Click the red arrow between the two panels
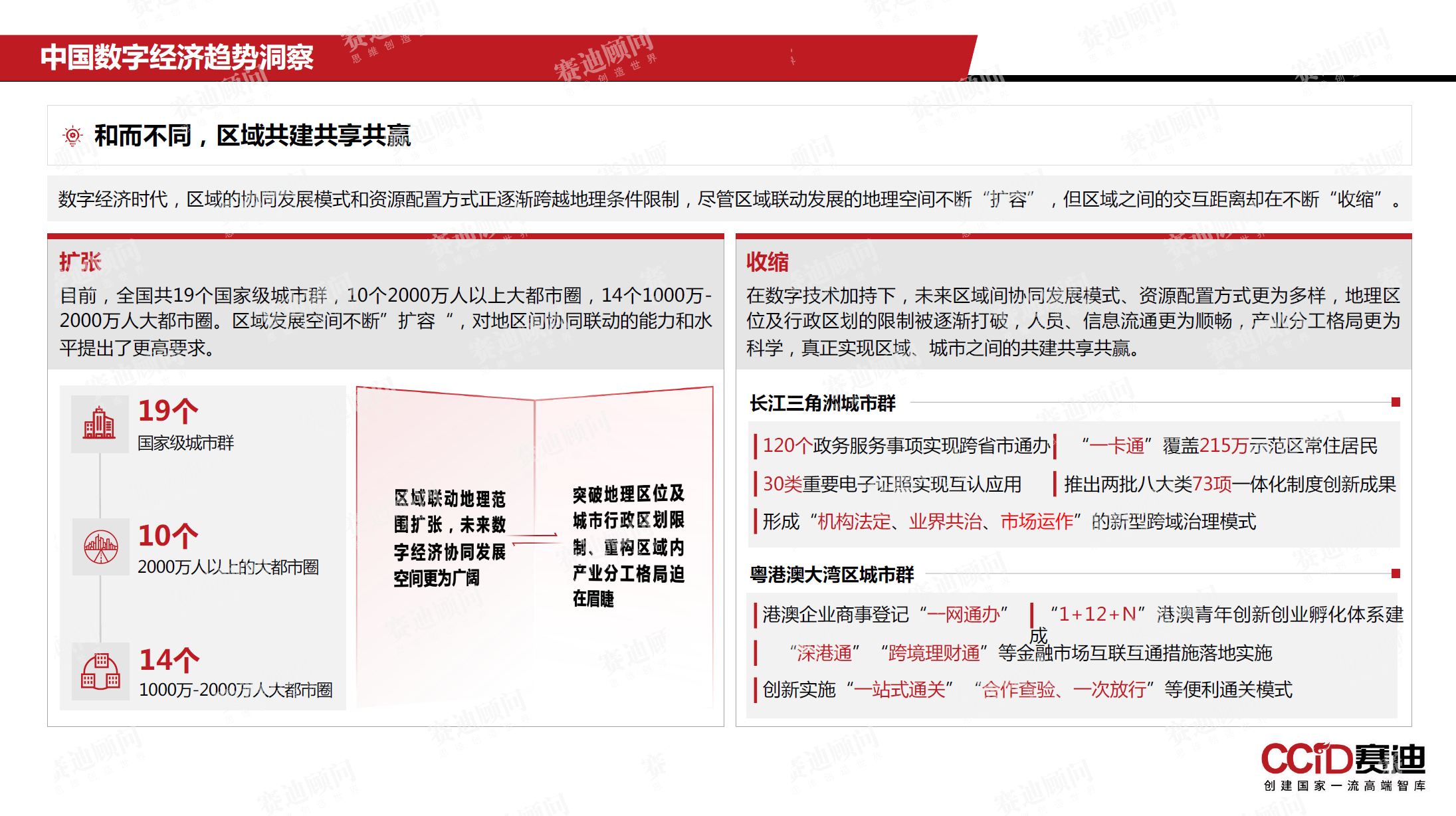 (535, 538)
